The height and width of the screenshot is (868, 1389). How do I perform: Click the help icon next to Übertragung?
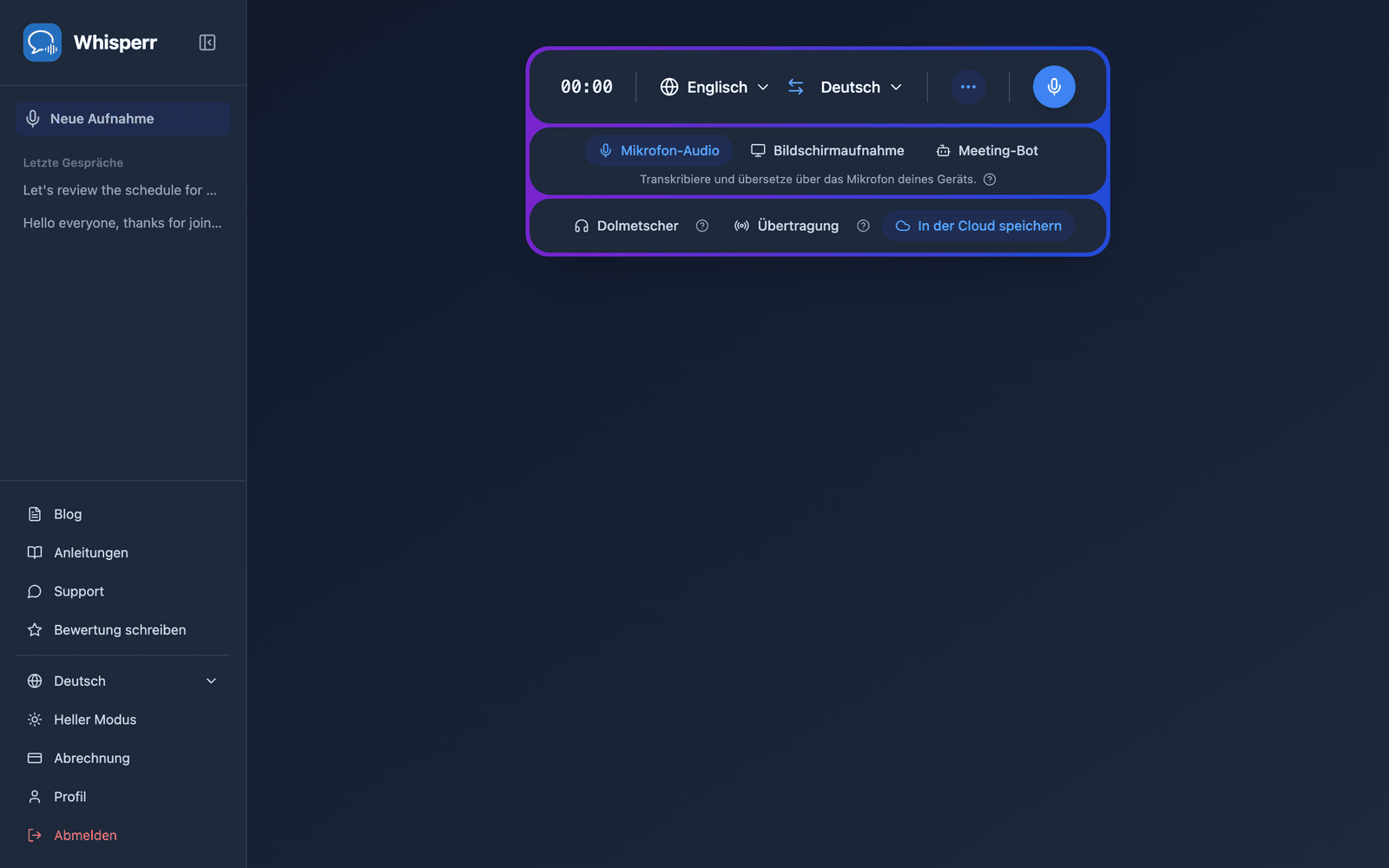(863, 226)
